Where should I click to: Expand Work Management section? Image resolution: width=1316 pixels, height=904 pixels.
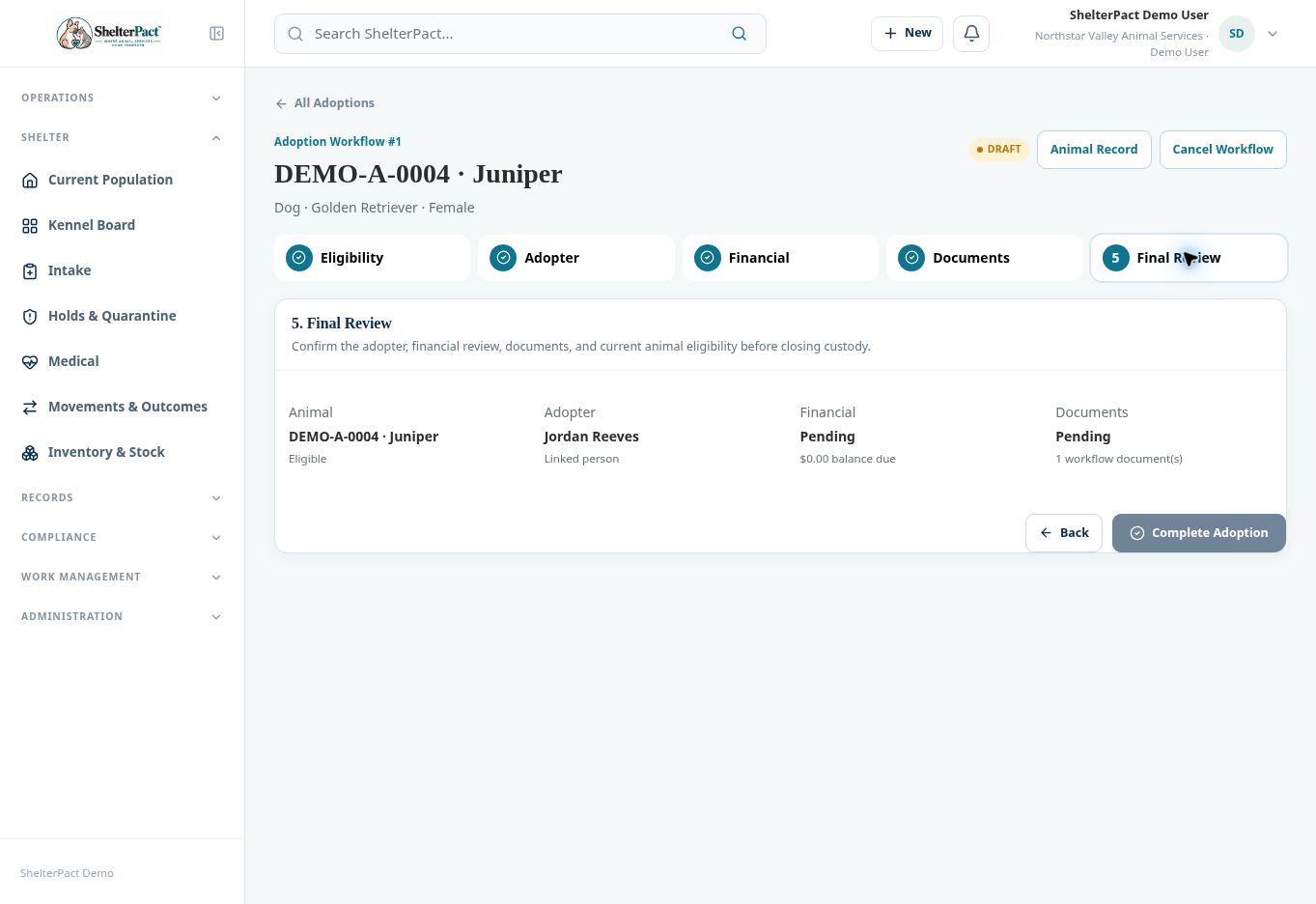point(122,577)
